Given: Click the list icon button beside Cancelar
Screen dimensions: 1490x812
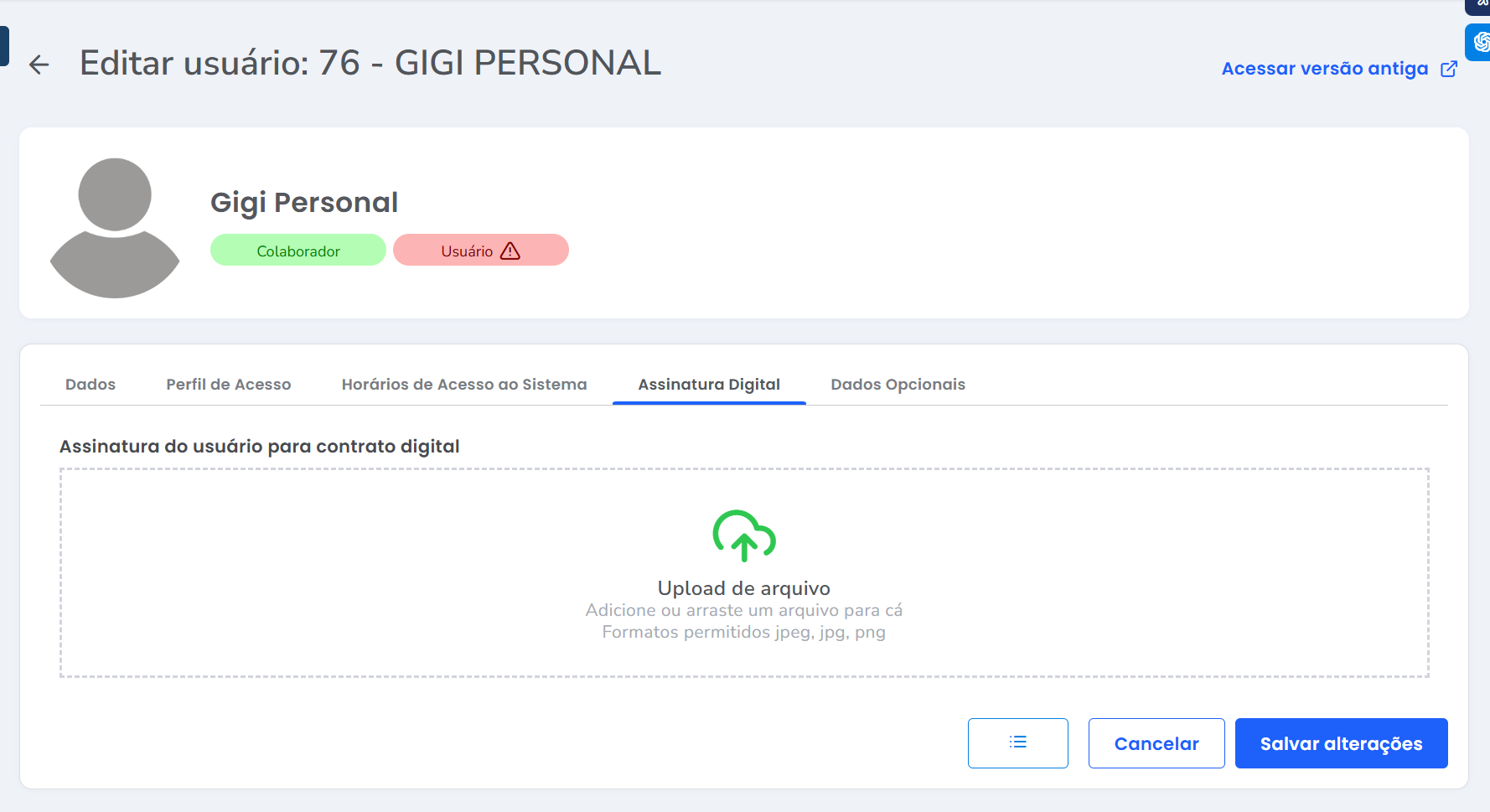Looking at the screenshot, I should tap(1017, 742).
